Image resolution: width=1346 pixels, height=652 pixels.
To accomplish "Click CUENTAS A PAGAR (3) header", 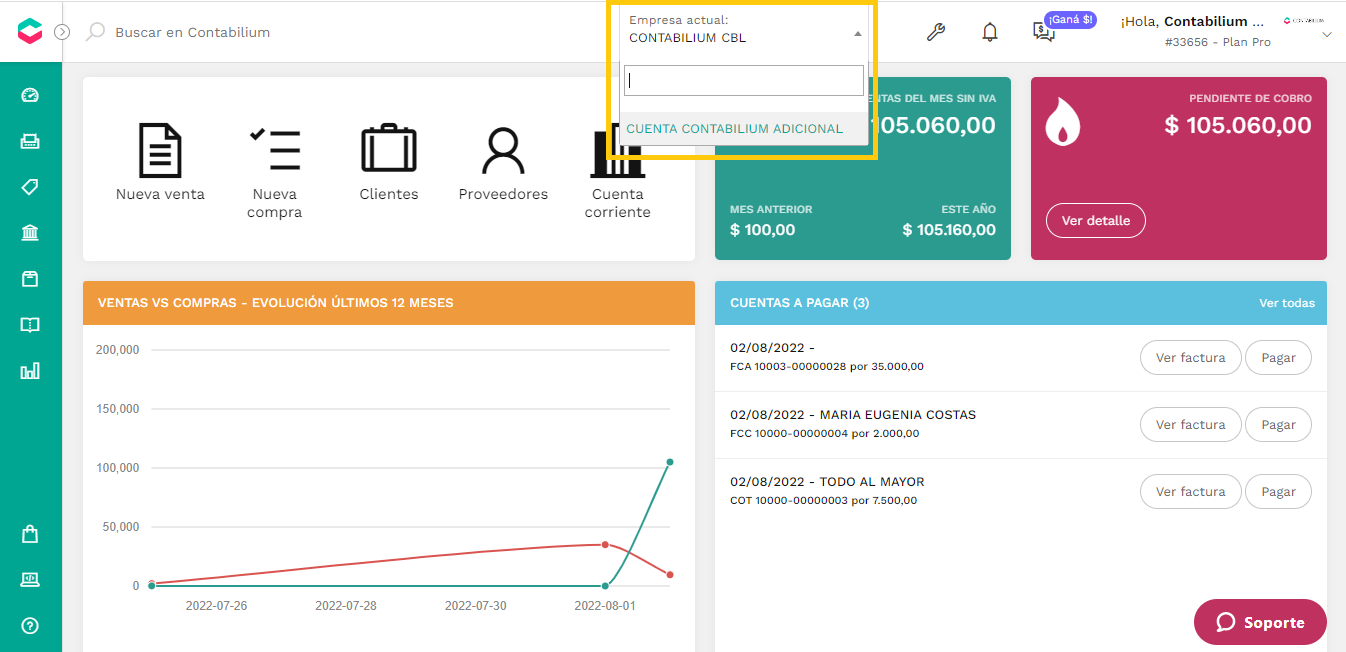I will 800,303.
